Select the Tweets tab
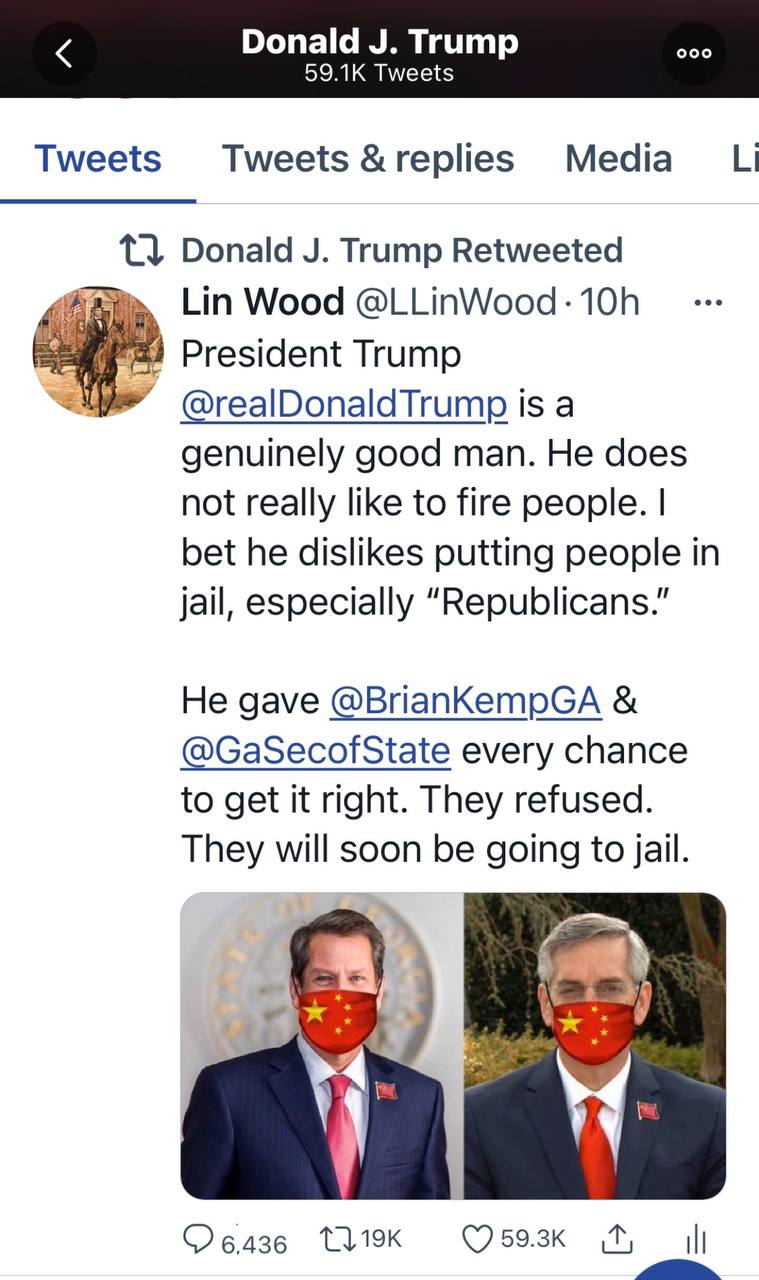759x1280 pixels. (98, 158)
